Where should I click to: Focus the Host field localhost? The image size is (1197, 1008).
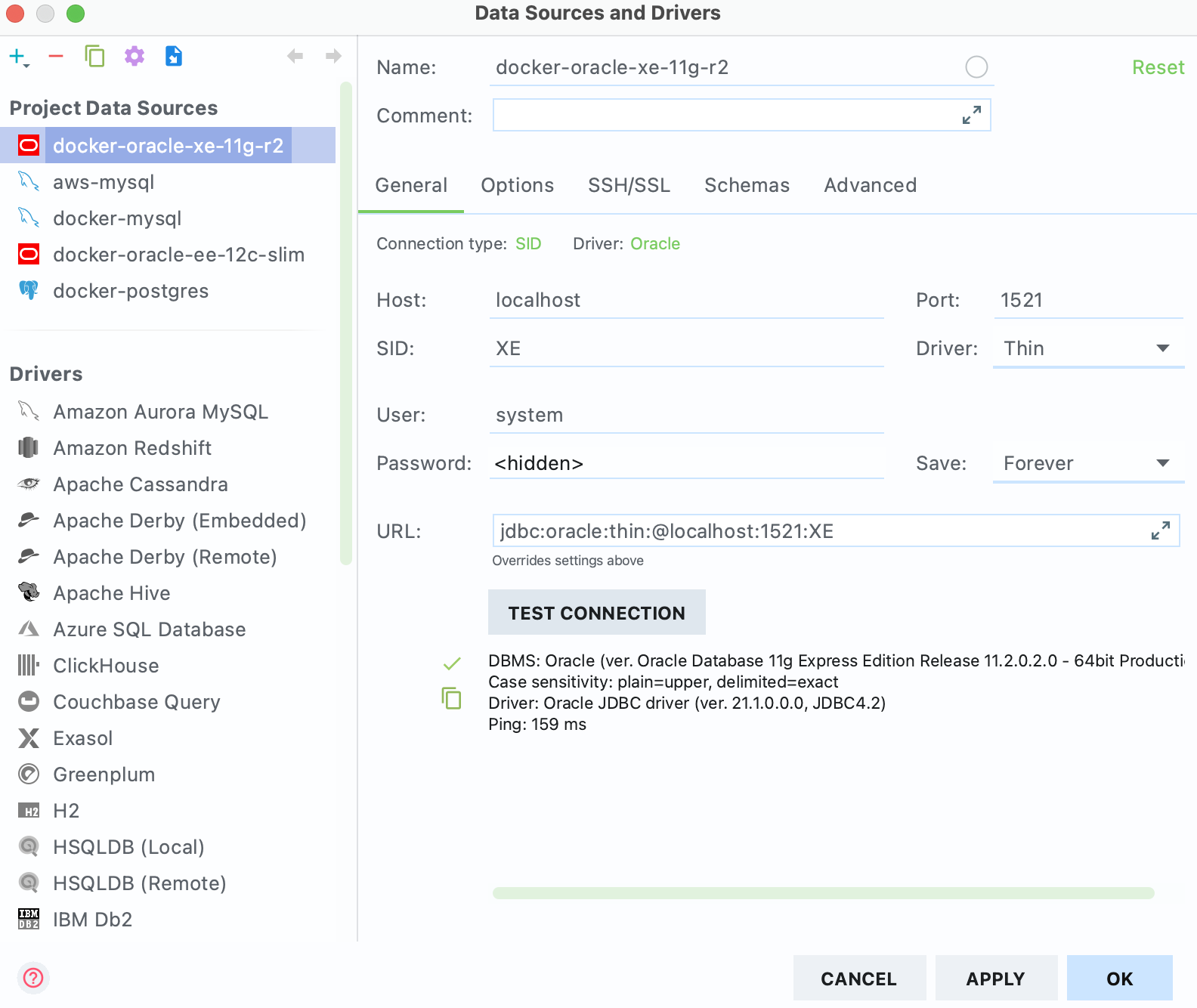tap(686, 300)
